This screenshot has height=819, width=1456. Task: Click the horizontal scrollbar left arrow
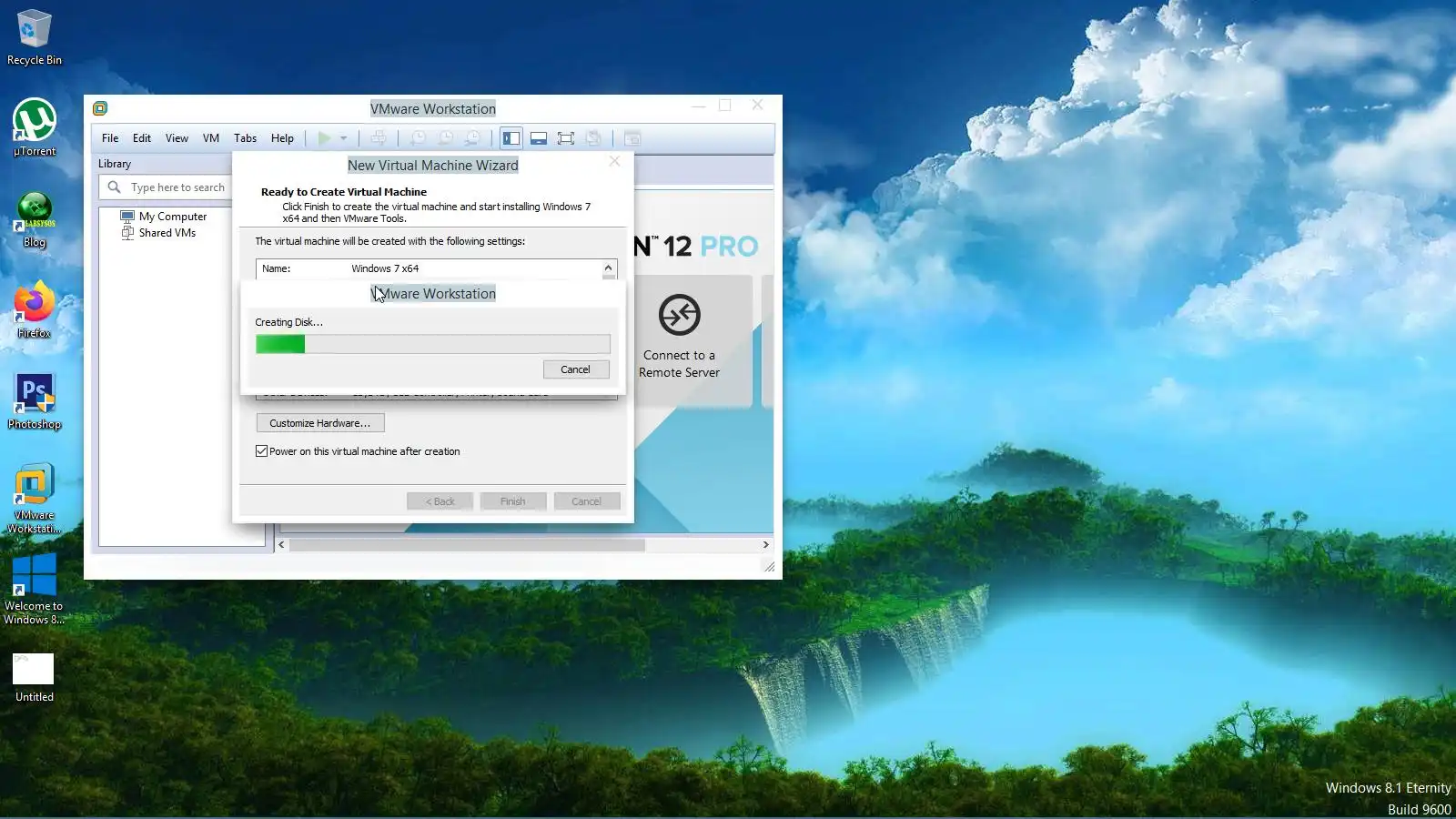pos(281,545)
